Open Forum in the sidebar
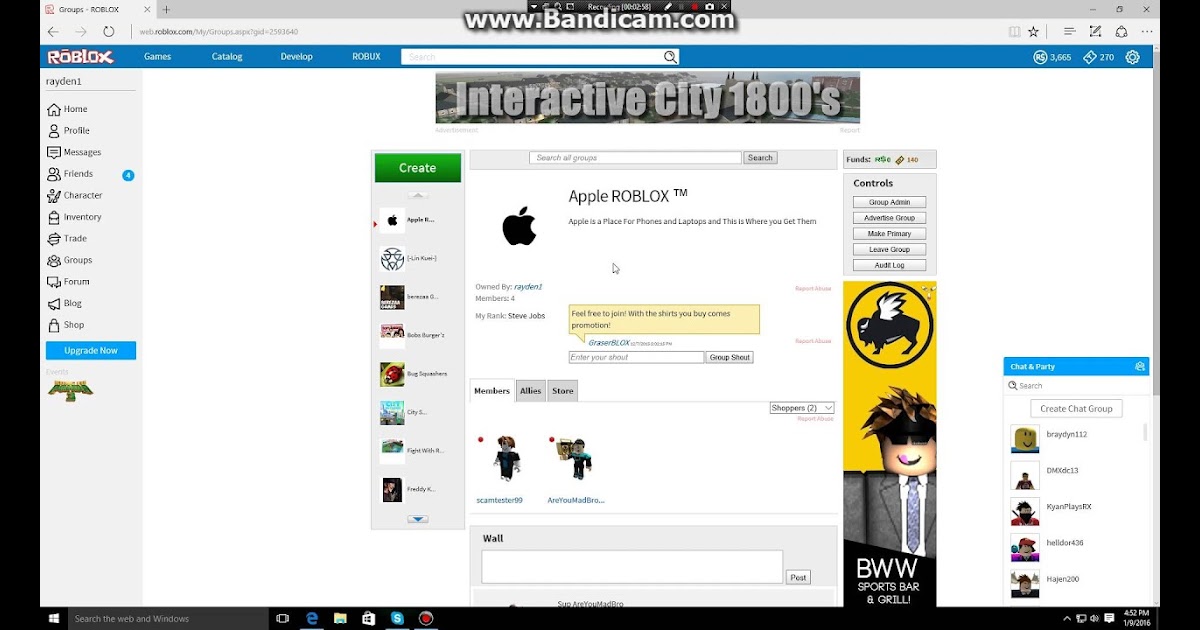1200x630 pixels. tap(68, 282)
